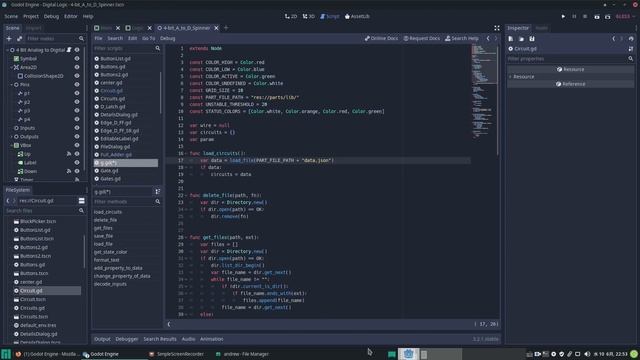The image size is (640, 360).
Task: Switch to 2D workspace
Action: [291, 16]
